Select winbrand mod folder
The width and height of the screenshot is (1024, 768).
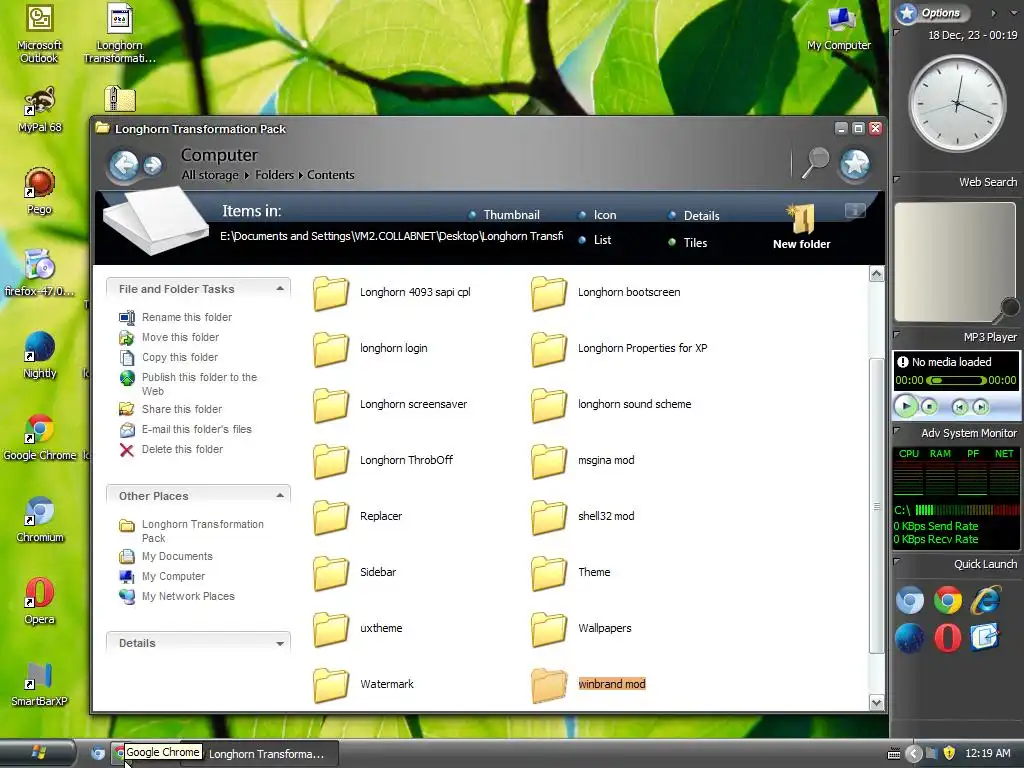coord(588,685)
